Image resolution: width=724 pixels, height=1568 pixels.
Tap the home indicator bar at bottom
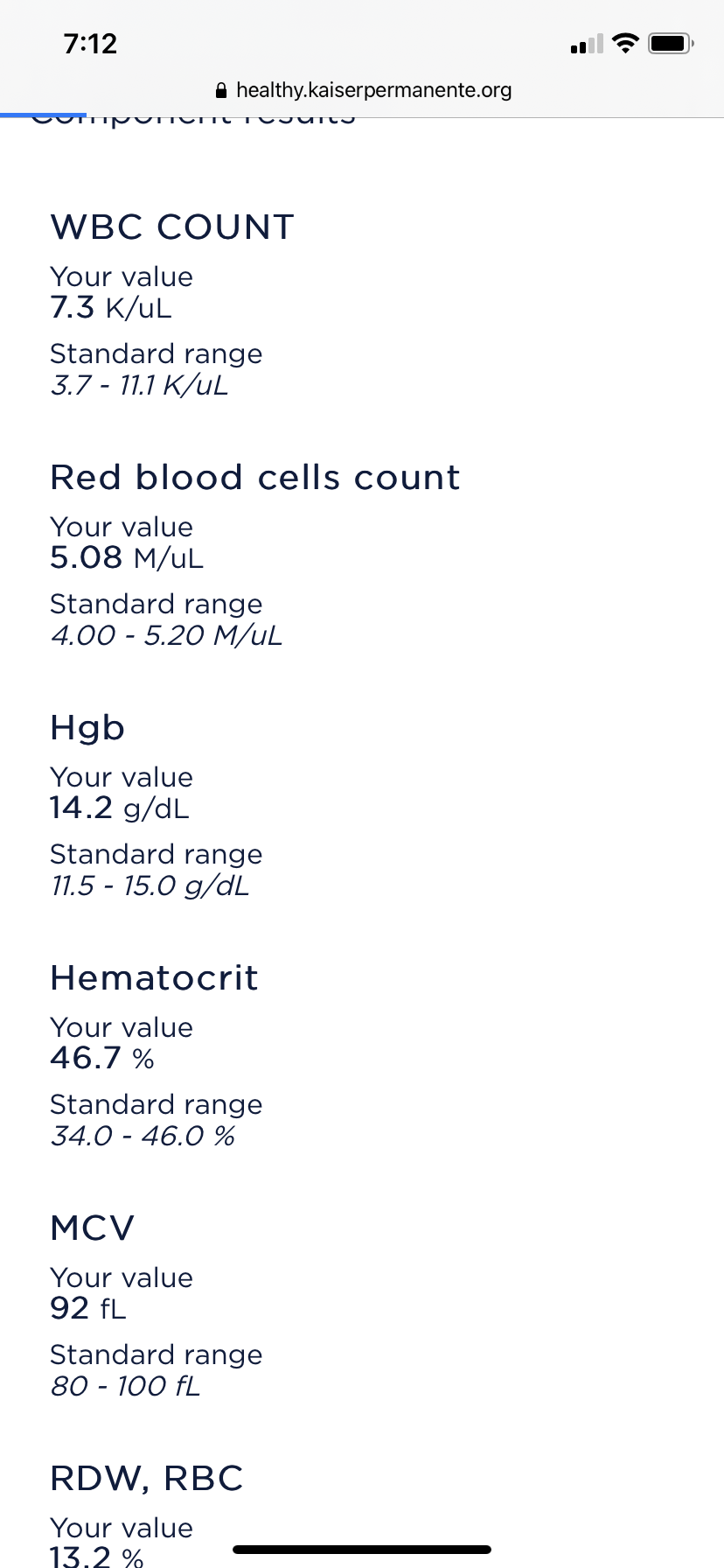coord(362,1550)
